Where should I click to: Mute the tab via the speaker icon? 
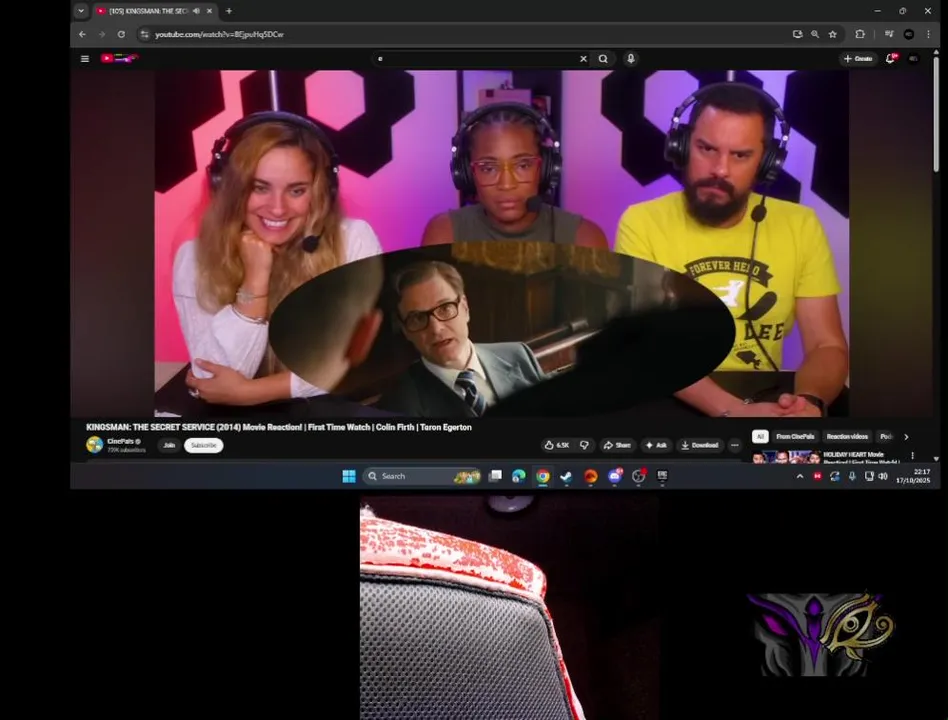(x=196, y=11)
